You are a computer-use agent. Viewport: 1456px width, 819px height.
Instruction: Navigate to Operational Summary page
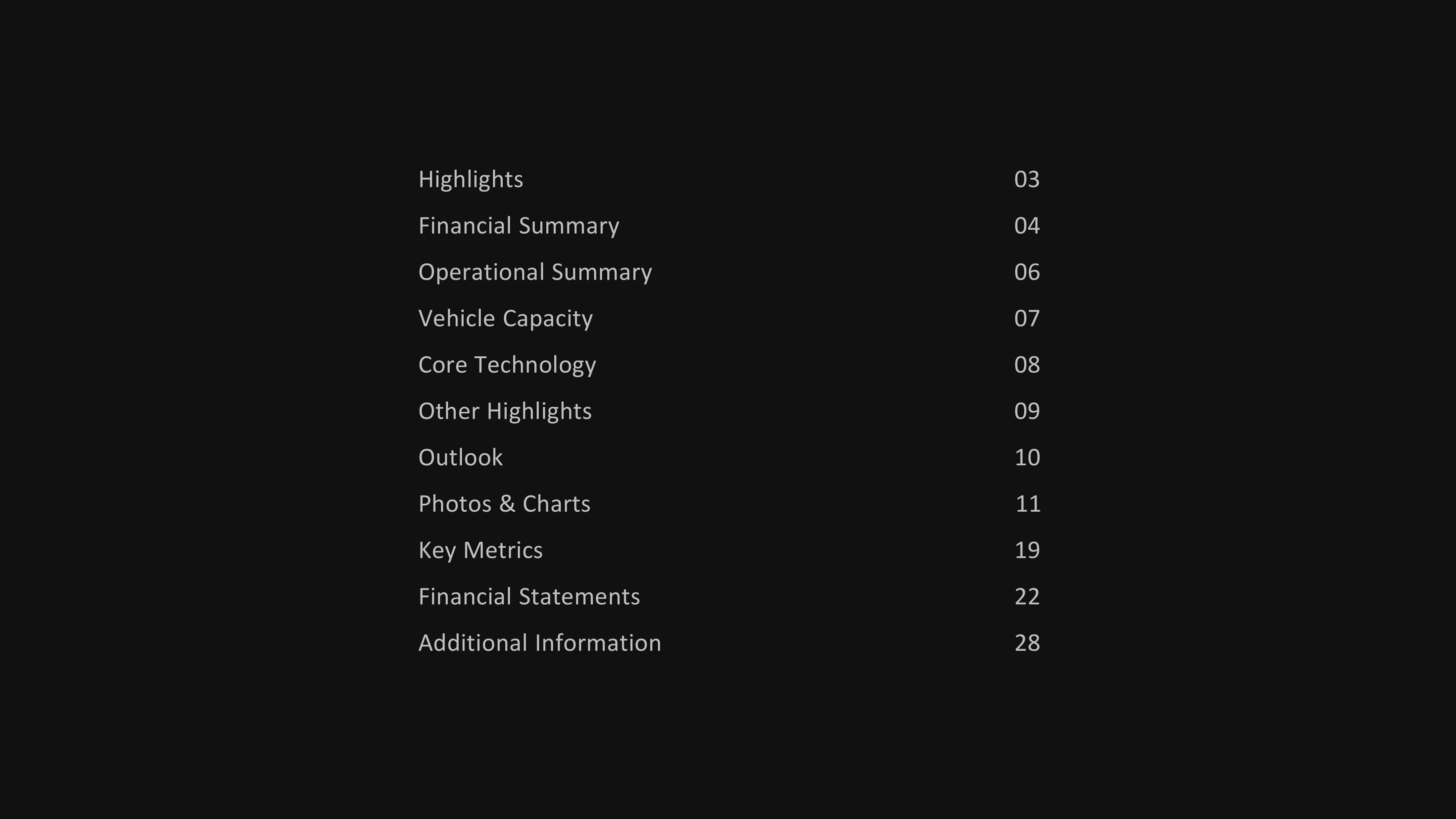[535, 271]
